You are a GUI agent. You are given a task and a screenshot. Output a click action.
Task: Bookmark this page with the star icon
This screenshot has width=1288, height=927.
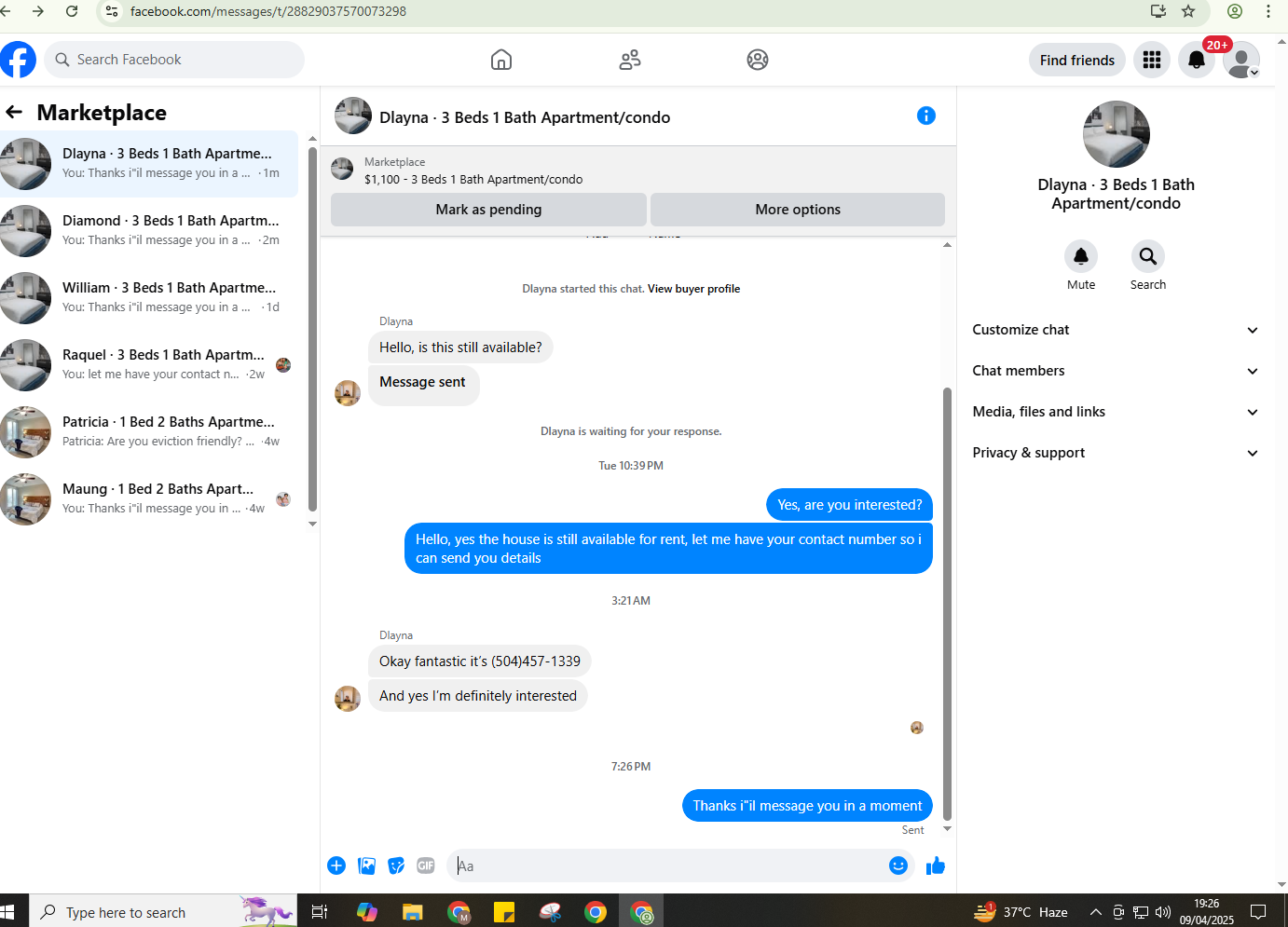click(1188, 11)
